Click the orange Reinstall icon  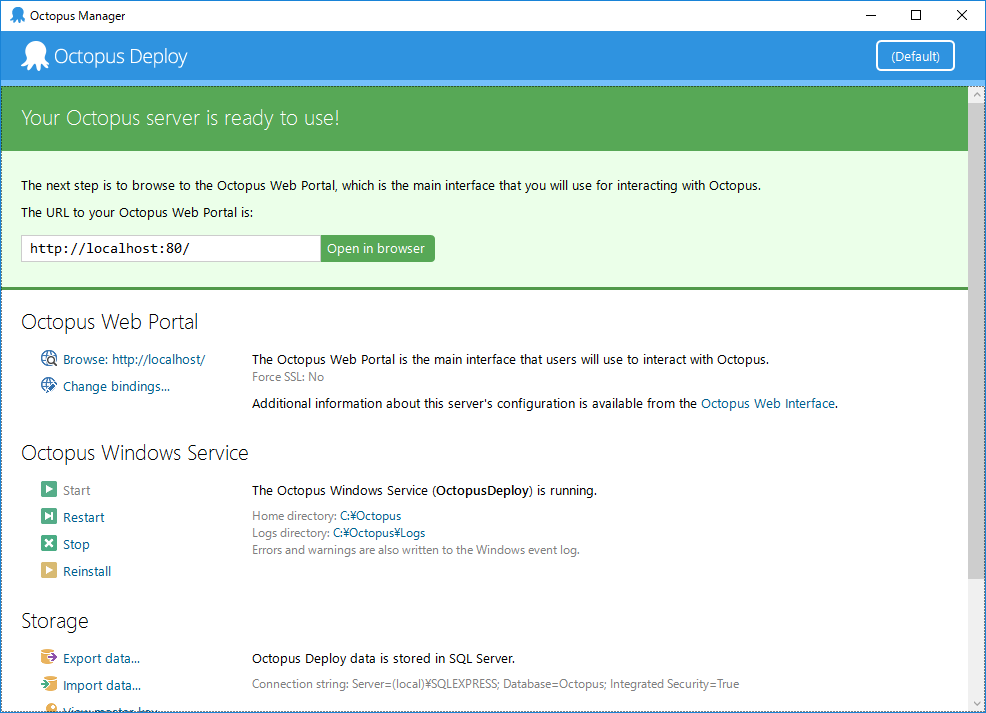coord(49,570)
